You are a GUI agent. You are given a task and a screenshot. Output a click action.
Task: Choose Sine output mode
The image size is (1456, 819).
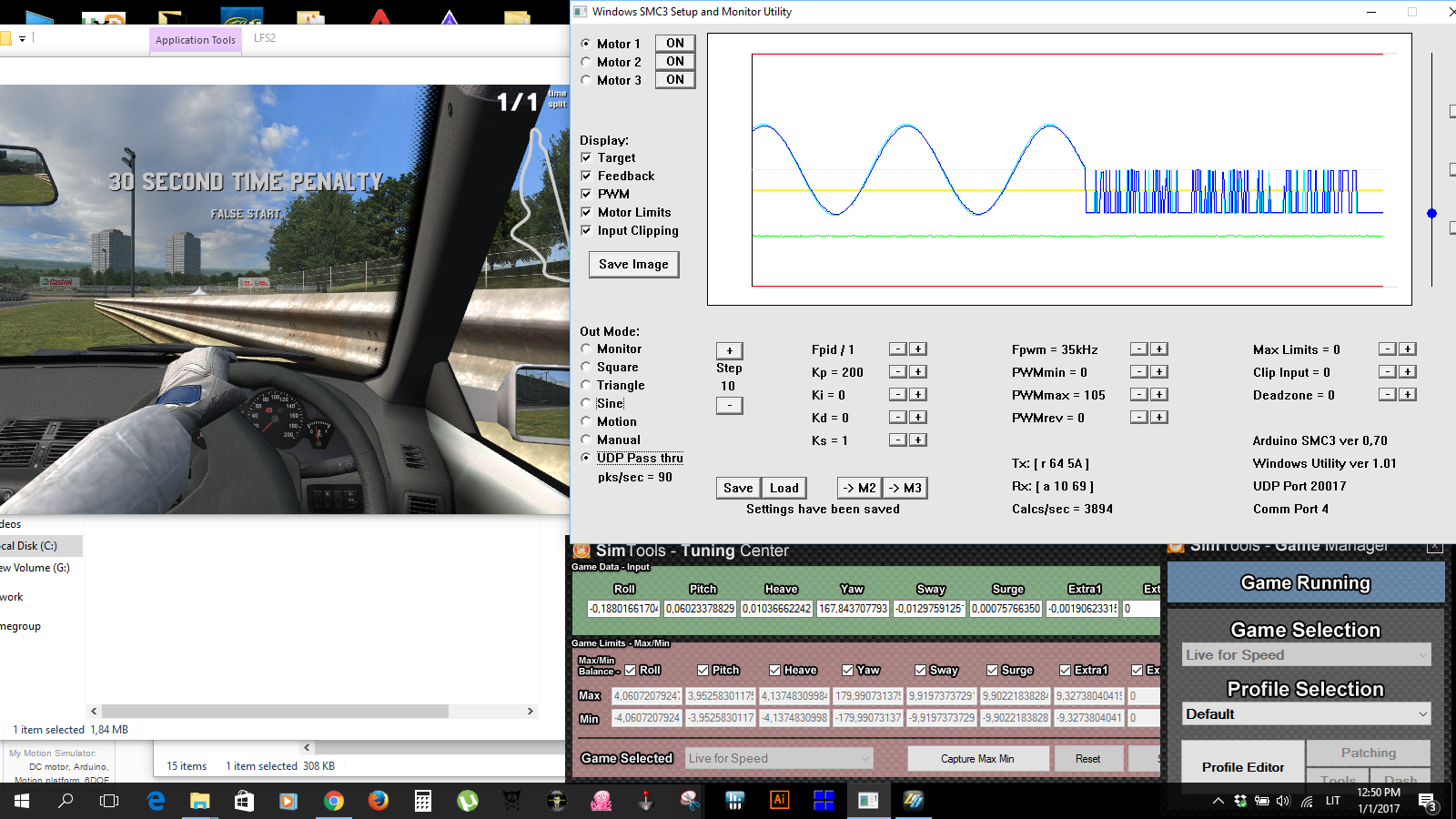[x=586, y=403]
